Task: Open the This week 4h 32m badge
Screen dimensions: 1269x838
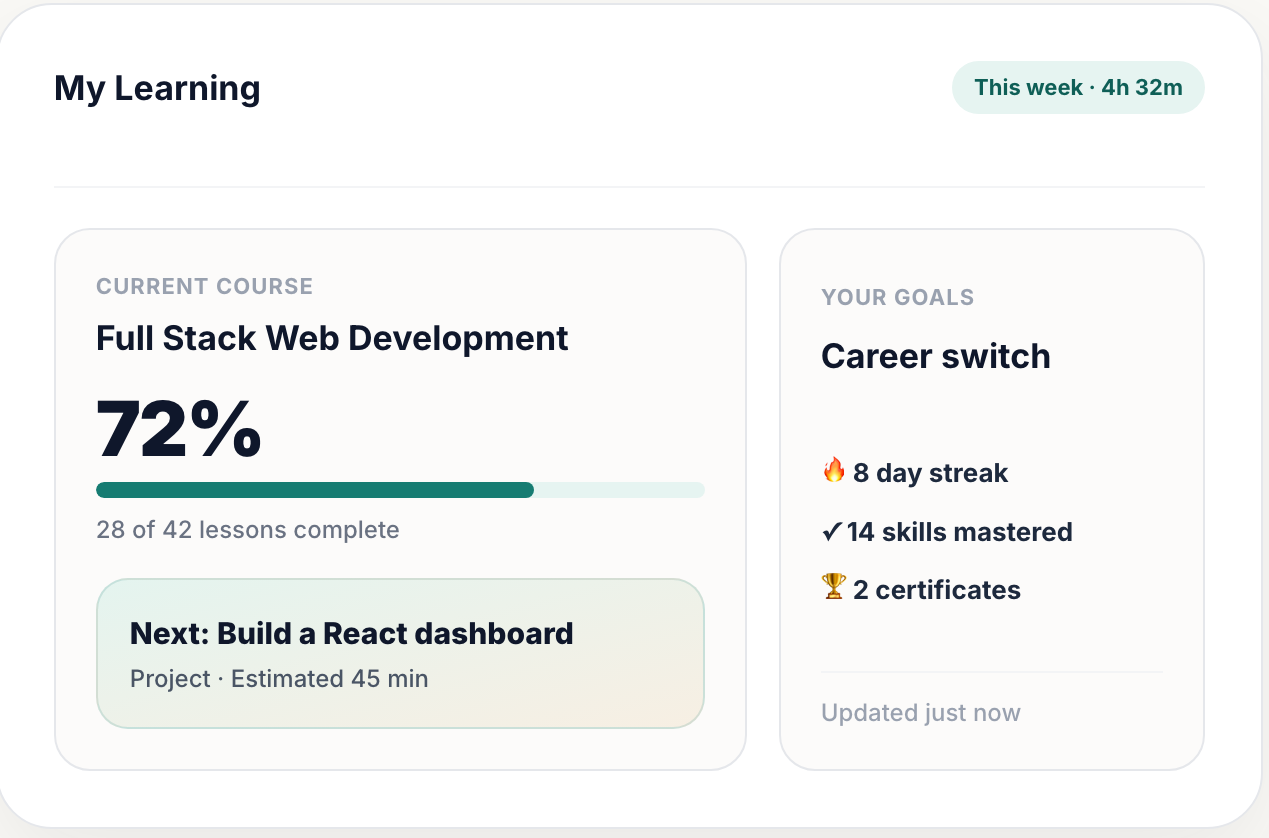Action: [1078, 88]
